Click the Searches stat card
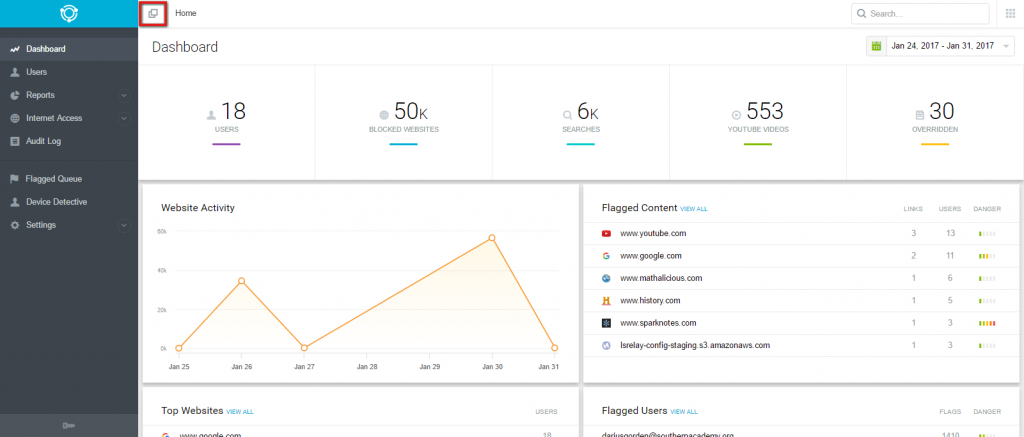Viewport: 1024px width, 437px height. pos(581,122)
